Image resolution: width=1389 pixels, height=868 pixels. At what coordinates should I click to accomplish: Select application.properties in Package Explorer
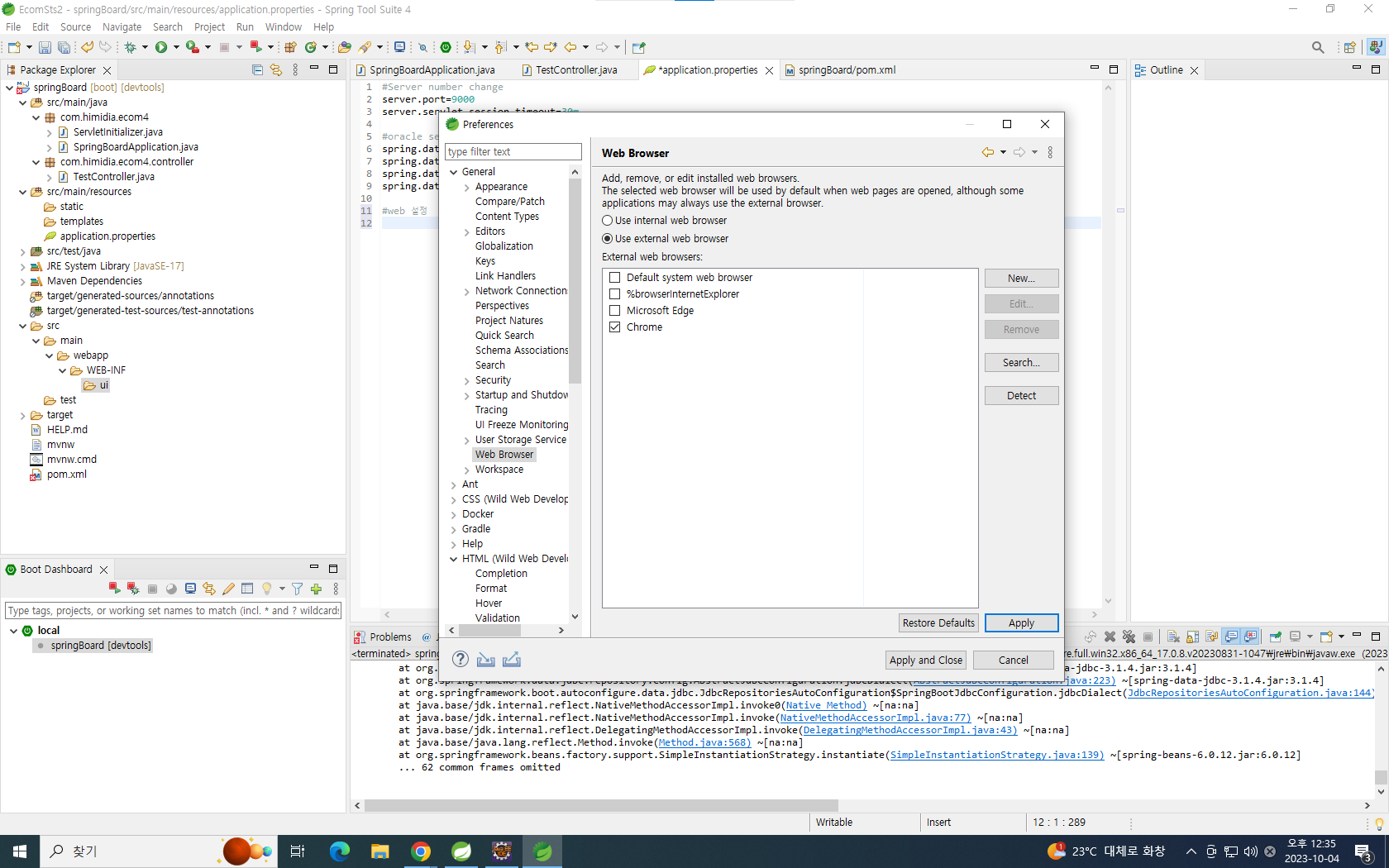click(107, 236)
